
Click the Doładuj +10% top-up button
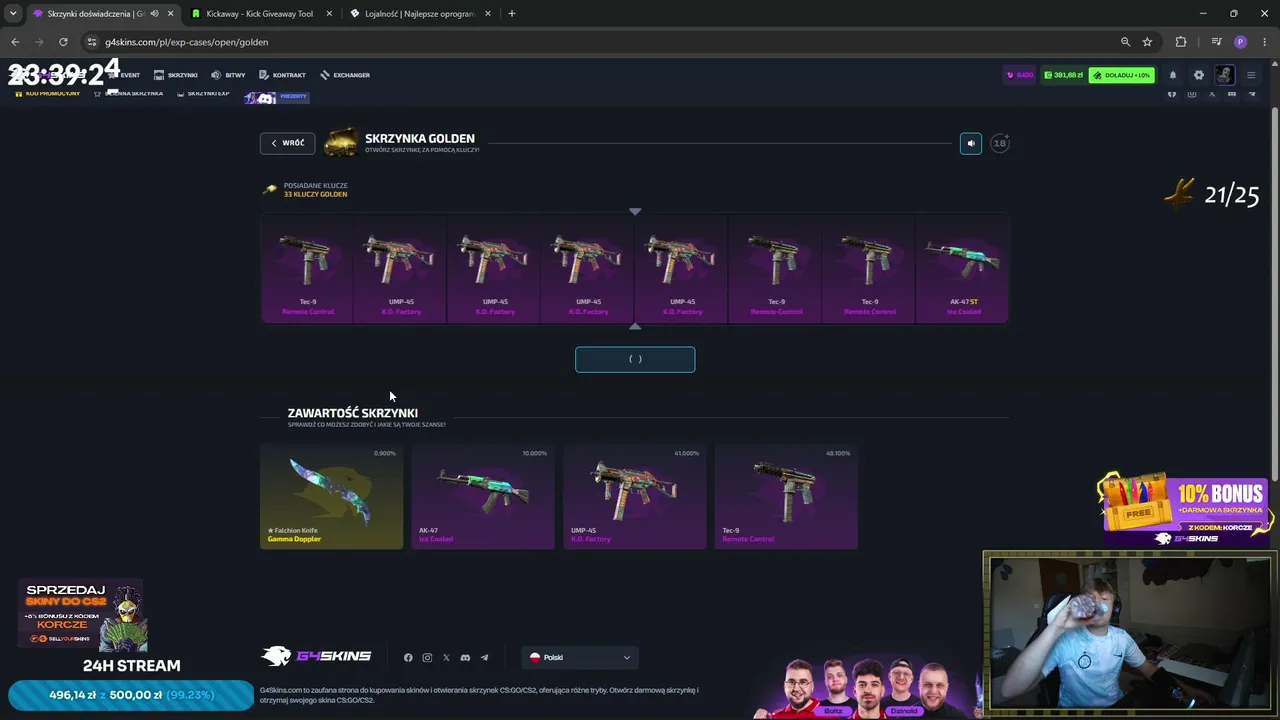point(1122,75)
